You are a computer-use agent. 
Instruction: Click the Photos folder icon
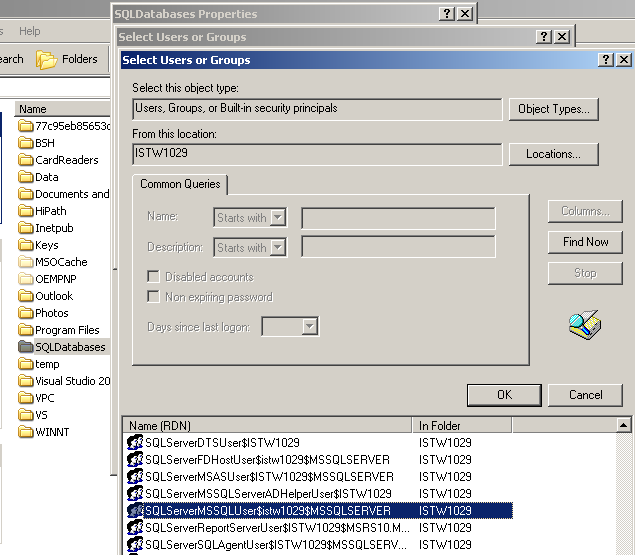(x=26, y=313)
